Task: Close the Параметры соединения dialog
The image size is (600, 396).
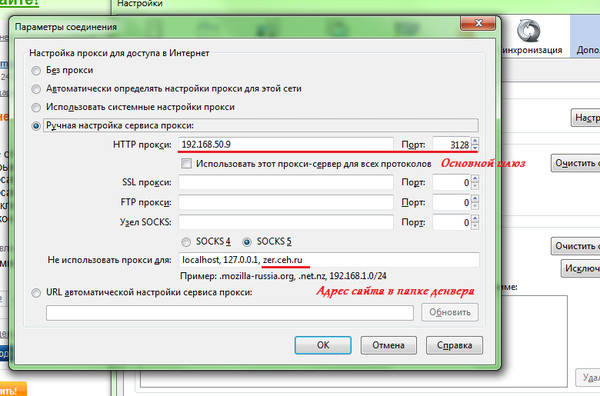Action: coord(478,23)
